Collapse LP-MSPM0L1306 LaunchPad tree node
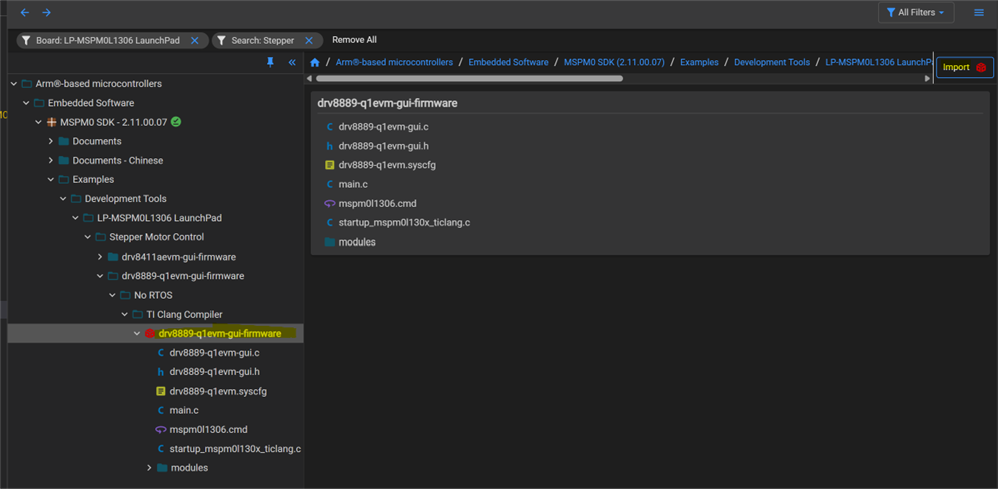This screenshot has height=489, width=998. pyautogui.click(x=75, y=218)
